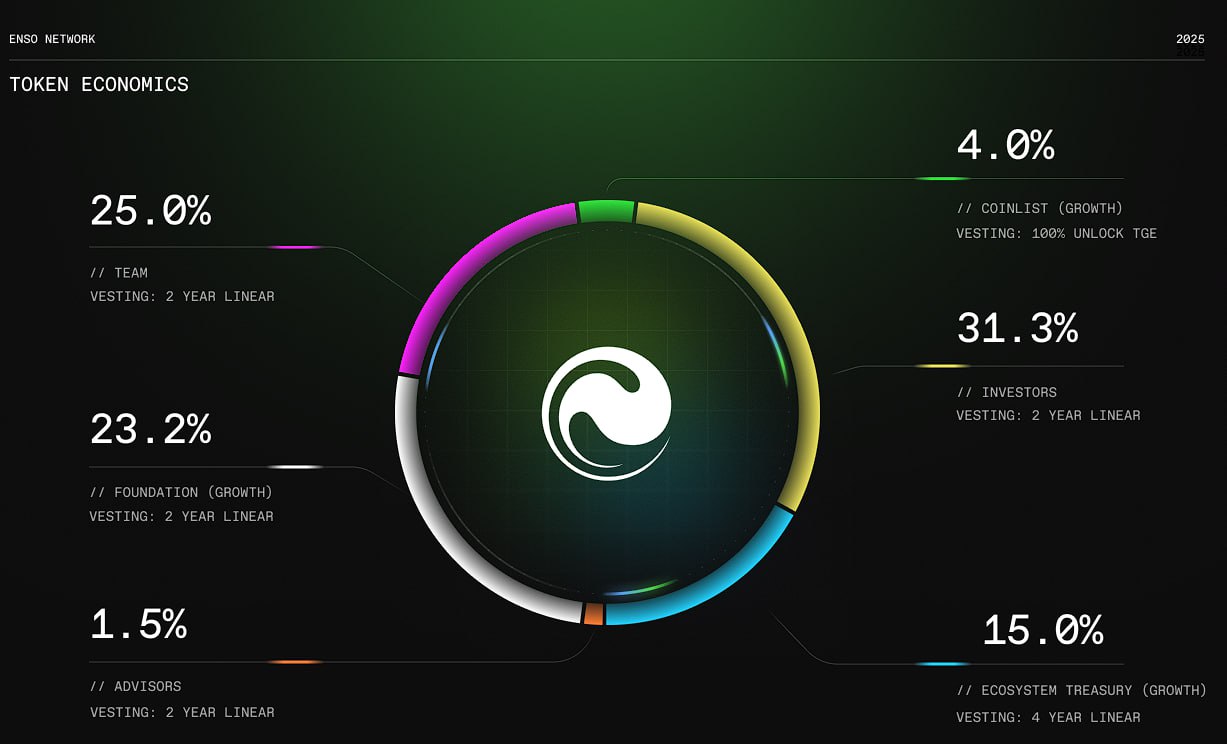This screenshot has width=1227, height=744.
Task: Click the "TOKEN ECONOMICS" title
Action: (99, 85)
